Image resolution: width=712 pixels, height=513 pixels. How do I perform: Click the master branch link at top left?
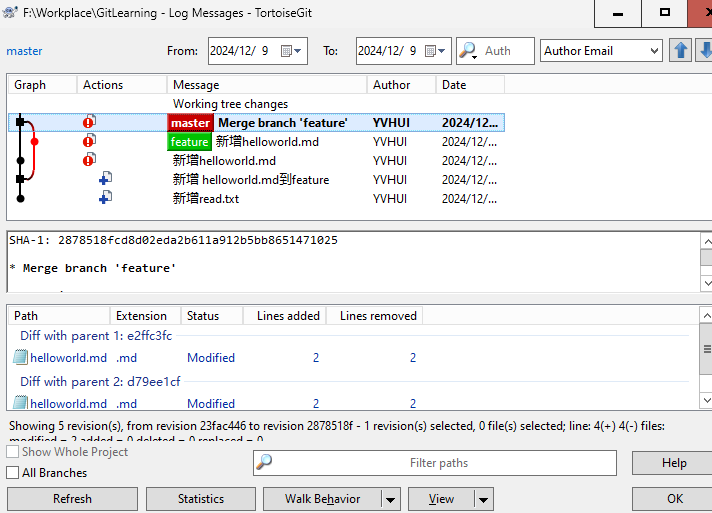pyautogui.click(x=25, y=50)
